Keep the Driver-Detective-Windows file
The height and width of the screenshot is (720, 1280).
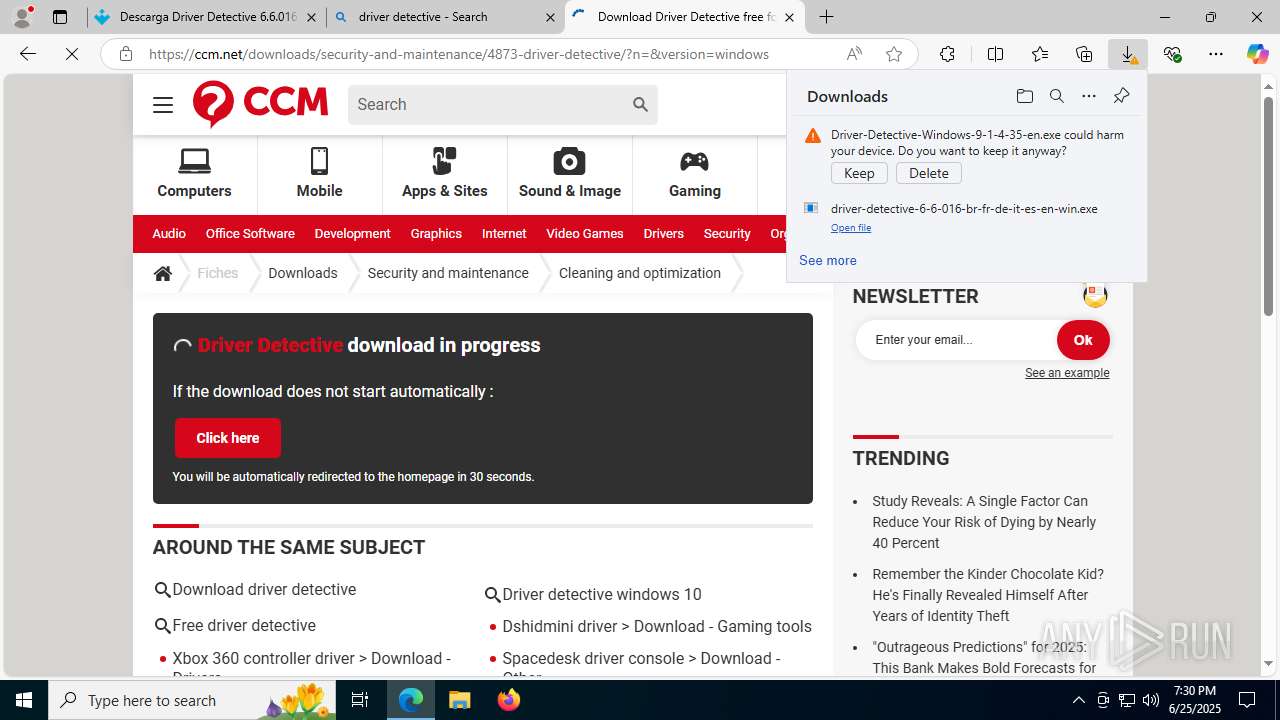tap(859, 173)
